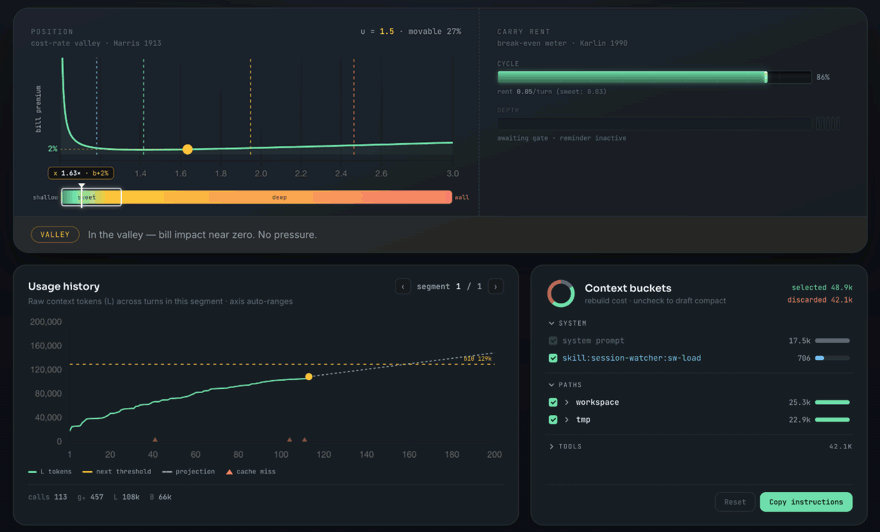The width and height of the screenshot is (880, 532).
Task: Click the deep zone of the position bar
Action: (279, 198)
